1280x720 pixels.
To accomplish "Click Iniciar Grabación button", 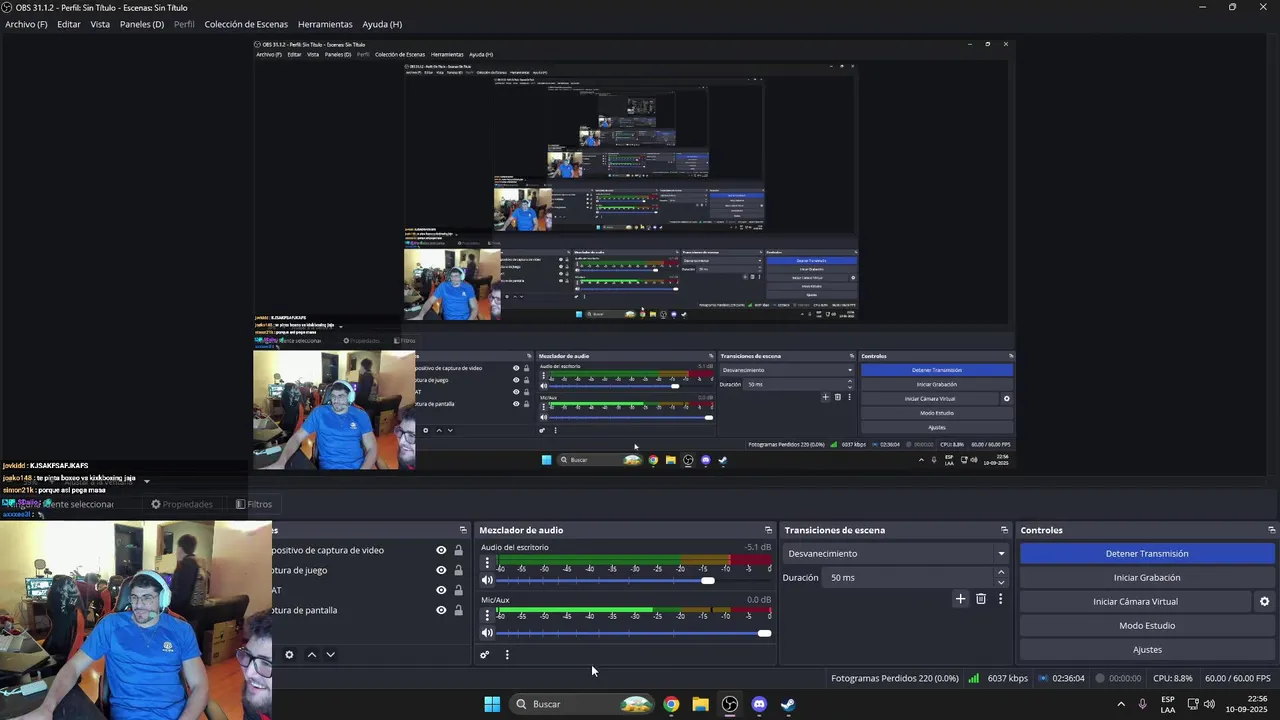I will [1147, 577].
